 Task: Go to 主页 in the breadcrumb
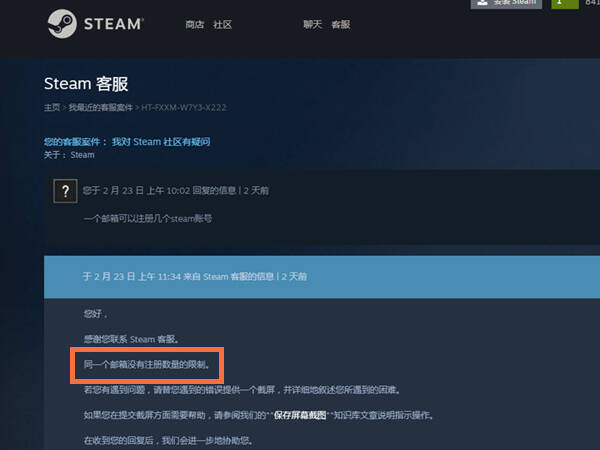pyautogui.click(x=52, y=108)
